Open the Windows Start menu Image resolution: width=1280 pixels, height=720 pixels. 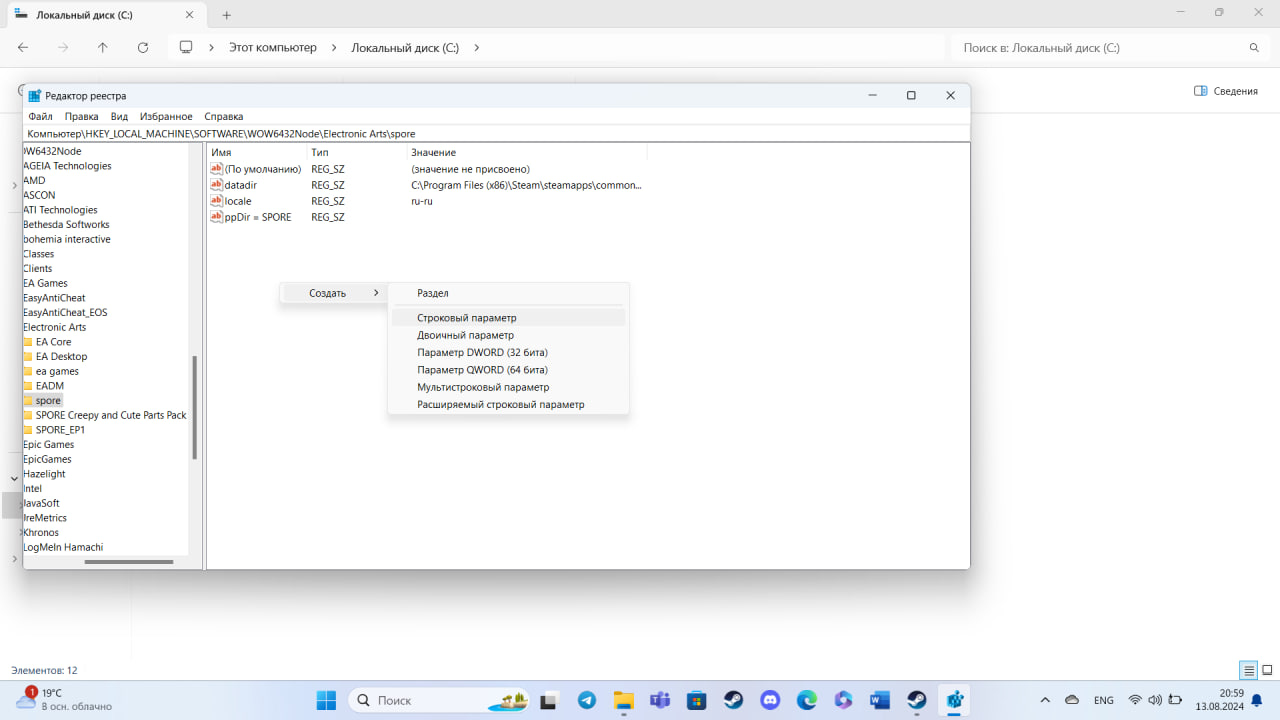326,700
